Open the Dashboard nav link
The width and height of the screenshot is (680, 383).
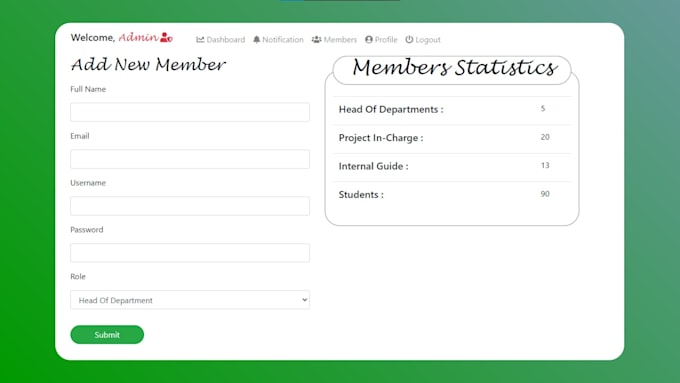point(221,39)
